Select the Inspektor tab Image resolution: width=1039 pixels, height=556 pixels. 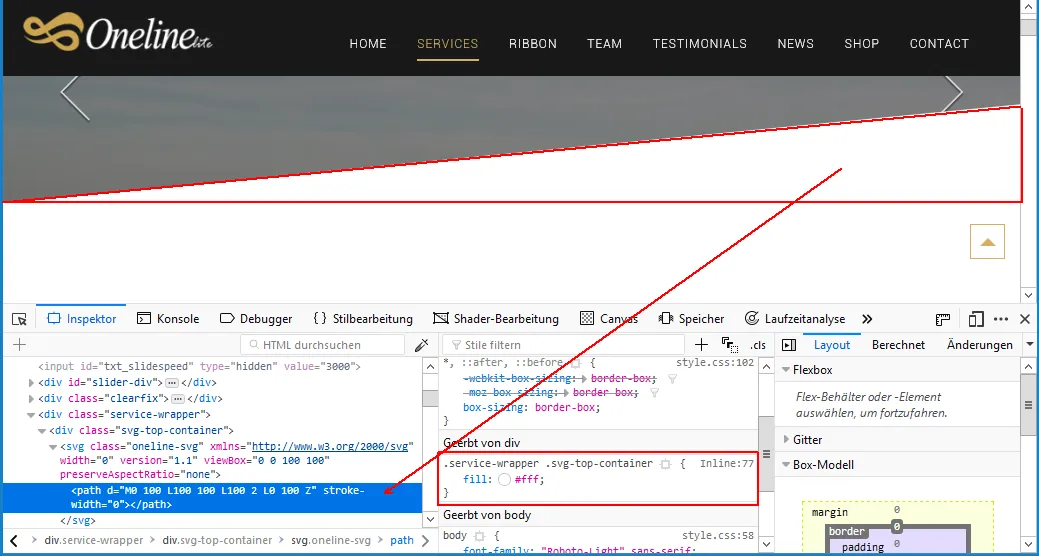pyautogui.click(x=82, y=319)
